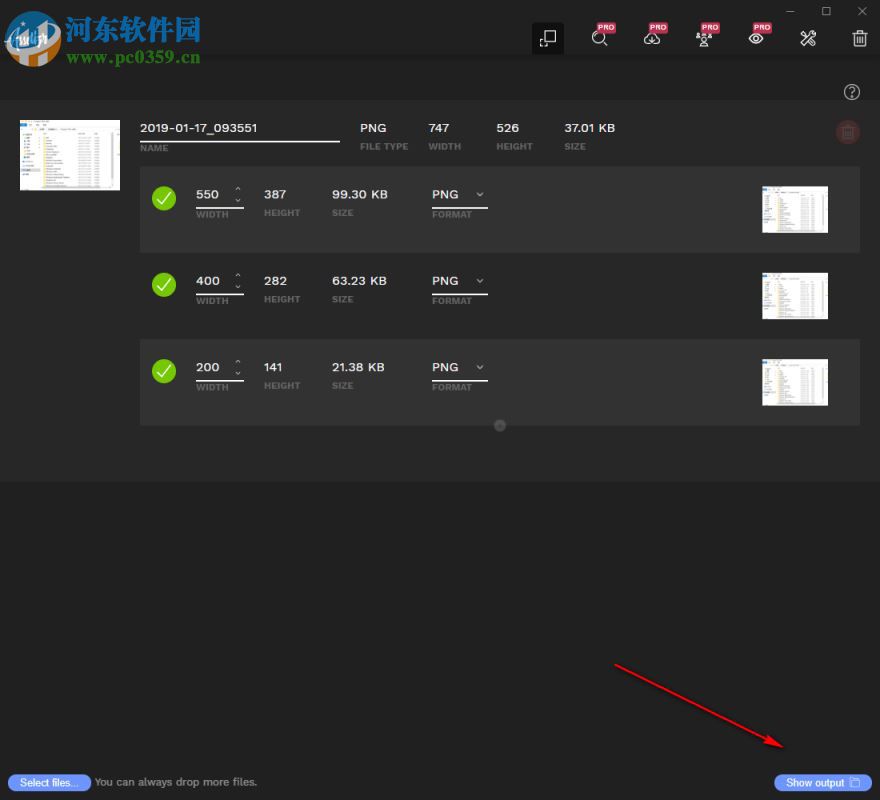Click the source width value 747
Image resolution: width=880 pixels, height=800 pixels.
tap(439, 129)
